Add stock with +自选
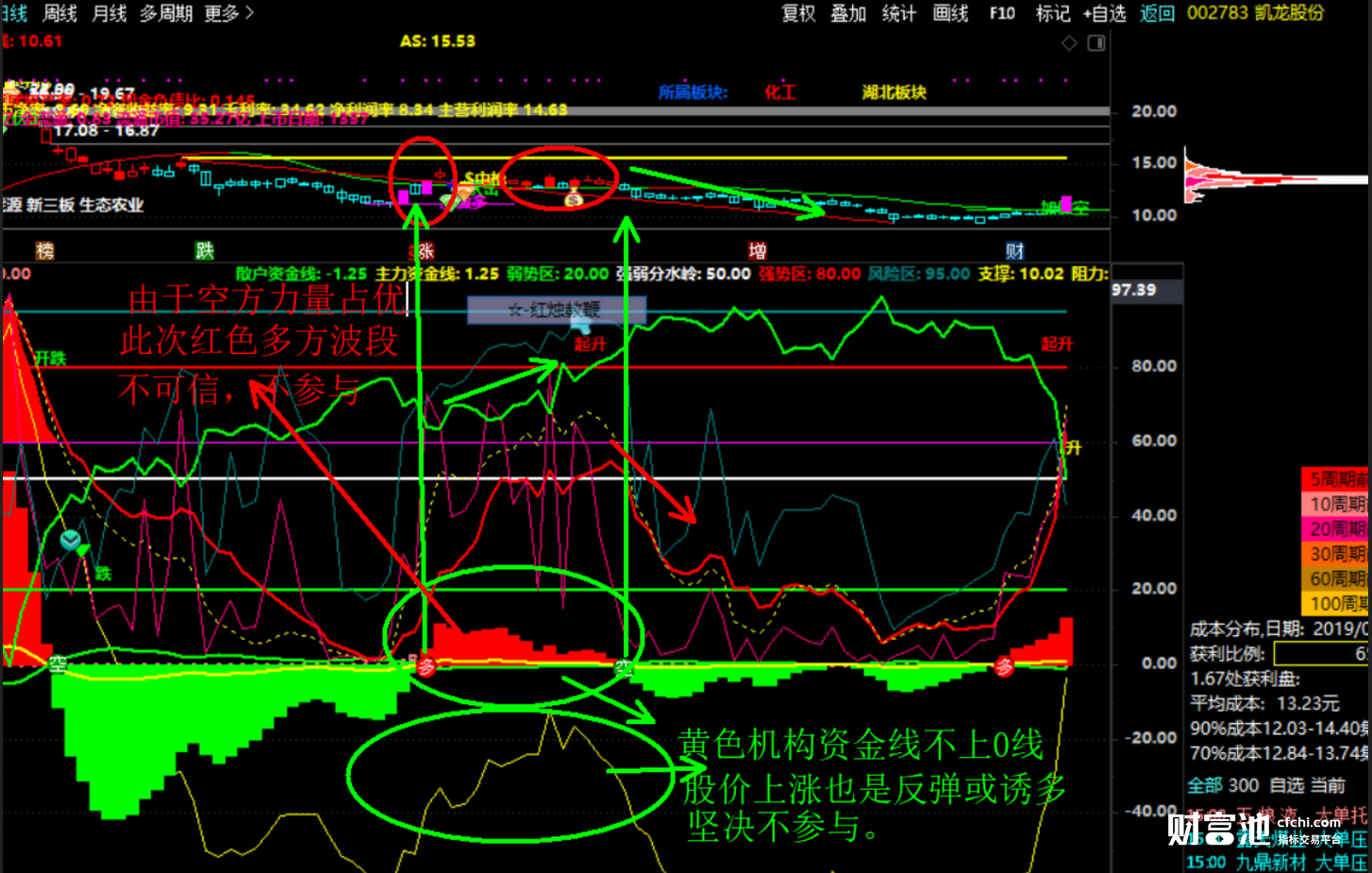Image resolution: width=1372 pixels, height=873 pixels. [x=1105, y=13]
